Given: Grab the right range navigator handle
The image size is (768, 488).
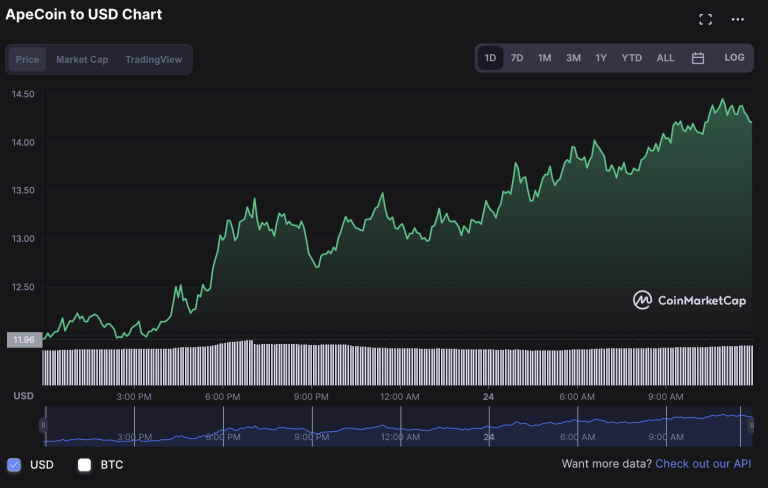Looking at the screenshot, I should pos(751,425).
